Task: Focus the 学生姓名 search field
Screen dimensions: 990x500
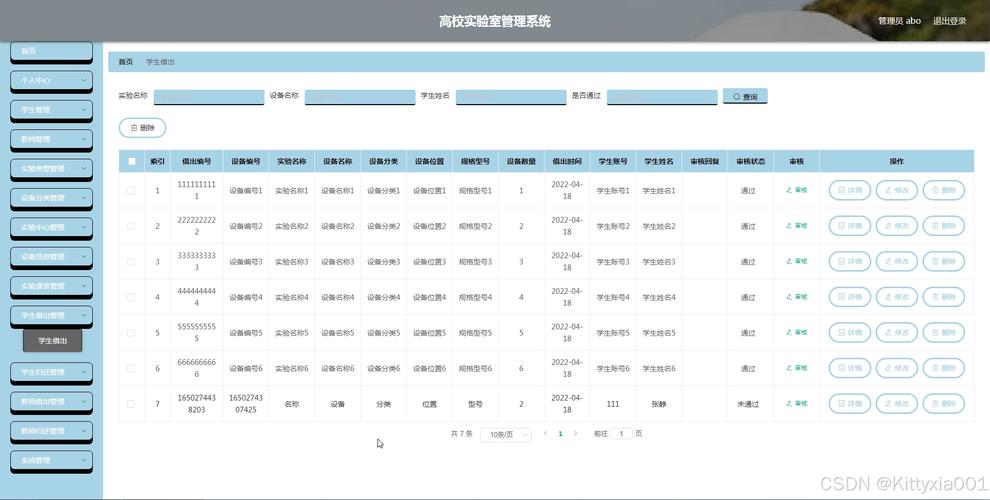Action: coord(511,97)
